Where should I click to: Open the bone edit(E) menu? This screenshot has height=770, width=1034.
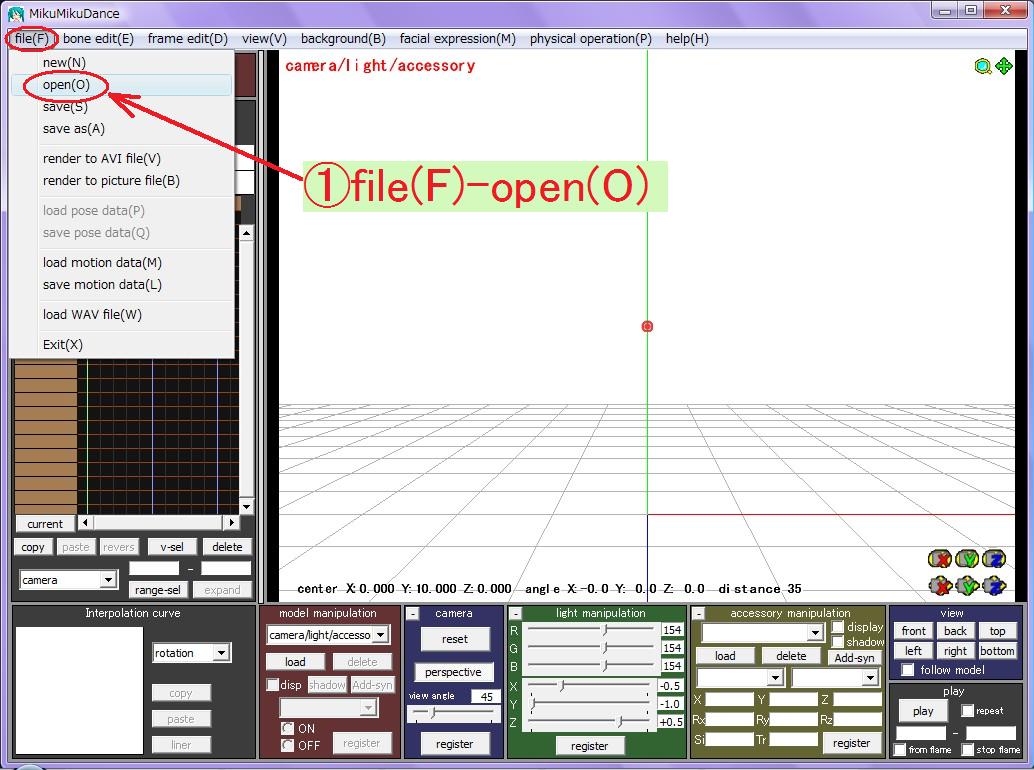tap(98, 39)
